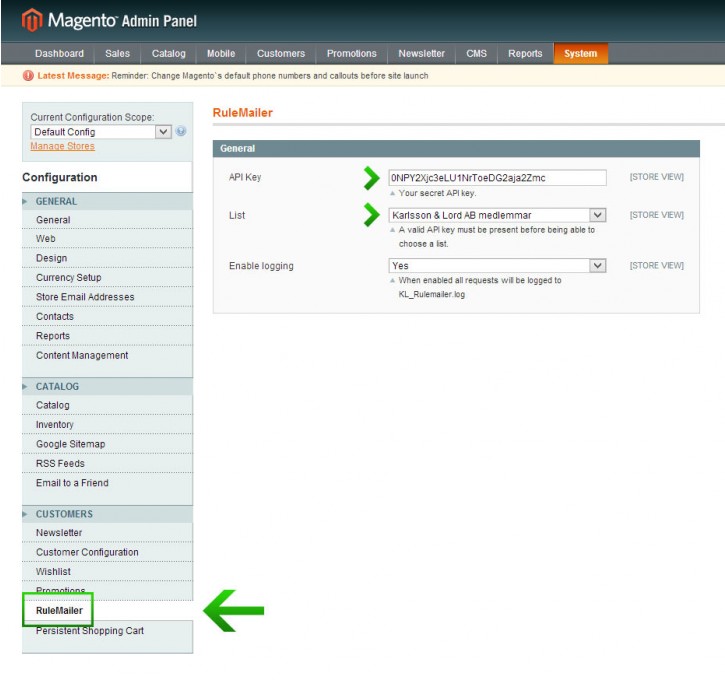Click the STORE VIEW label beside API Key
This screenshot has height=680, width=725.
pos(656,177)
